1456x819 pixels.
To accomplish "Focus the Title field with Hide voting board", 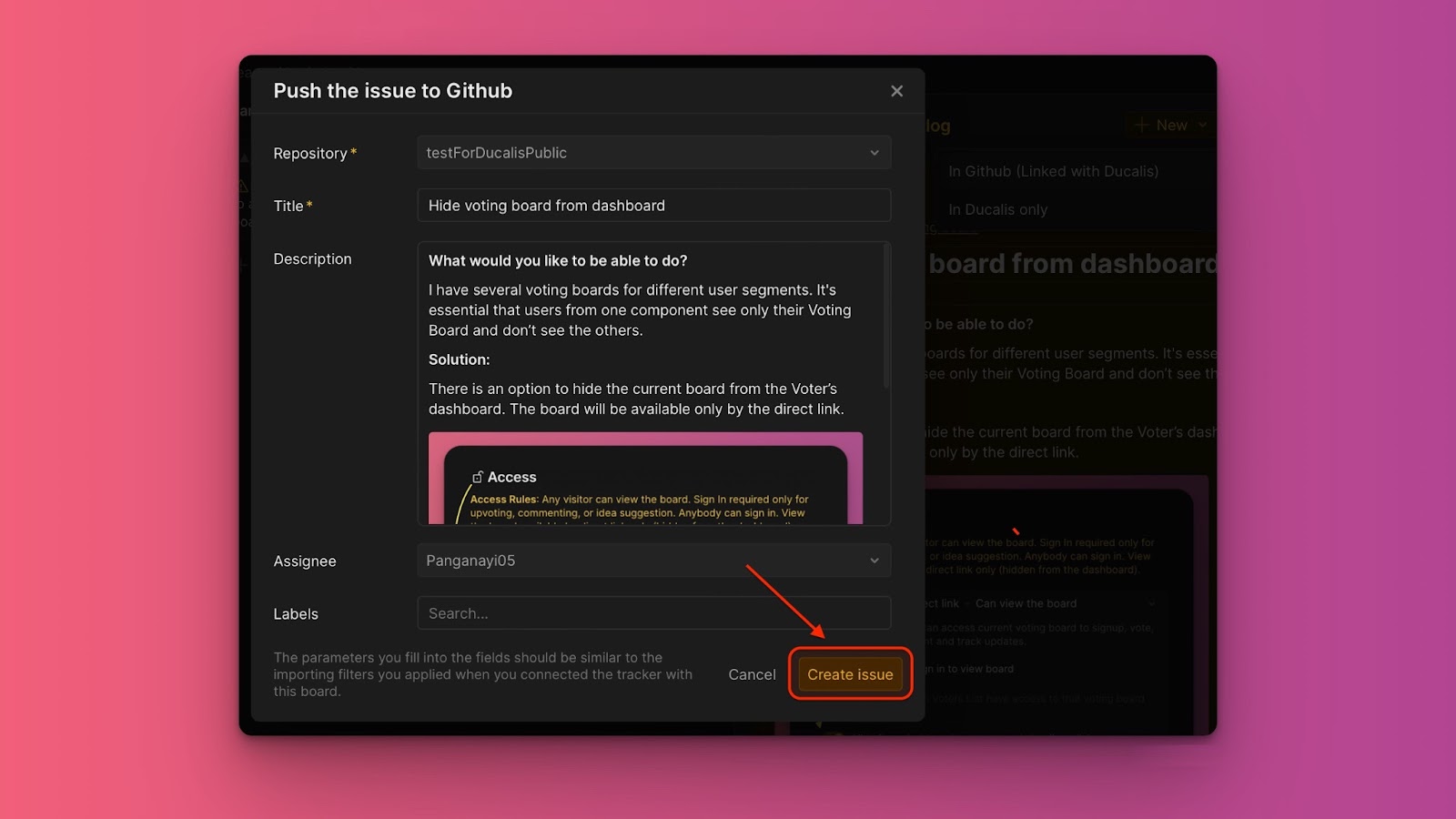I will 653,206.
